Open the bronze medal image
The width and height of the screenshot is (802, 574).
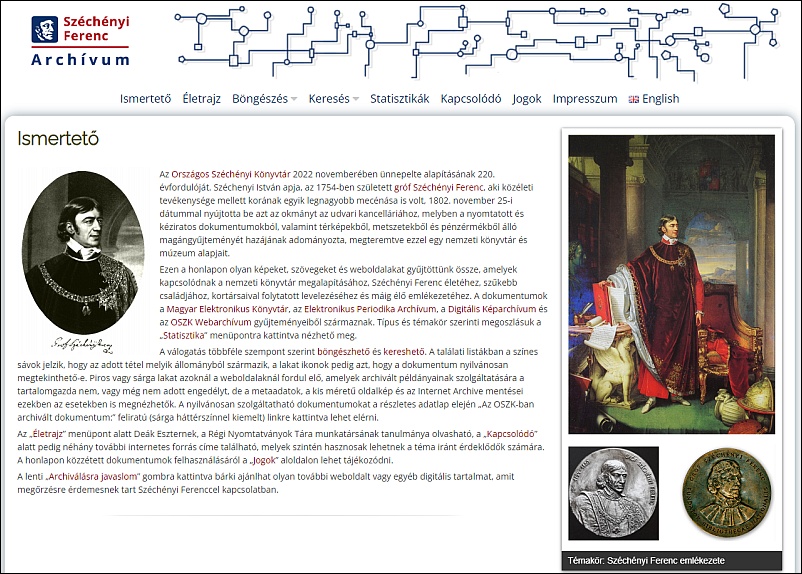coord(727,493)
